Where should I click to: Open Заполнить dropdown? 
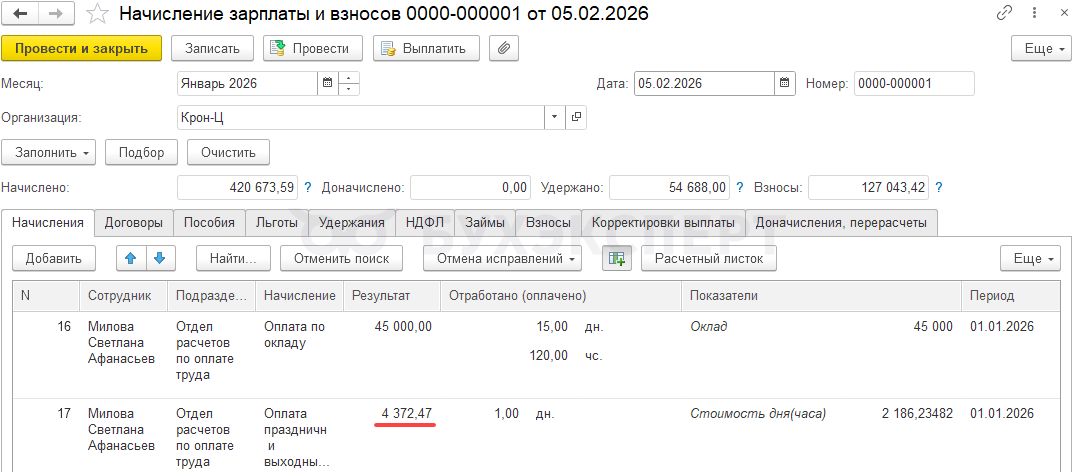pyautogui.click(x=49, y=153)
